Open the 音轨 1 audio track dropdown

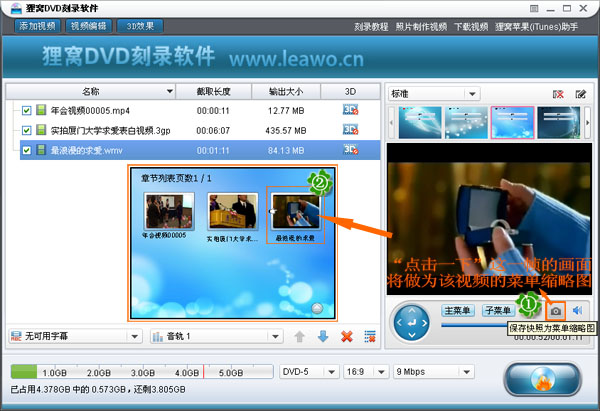[217, 336]
